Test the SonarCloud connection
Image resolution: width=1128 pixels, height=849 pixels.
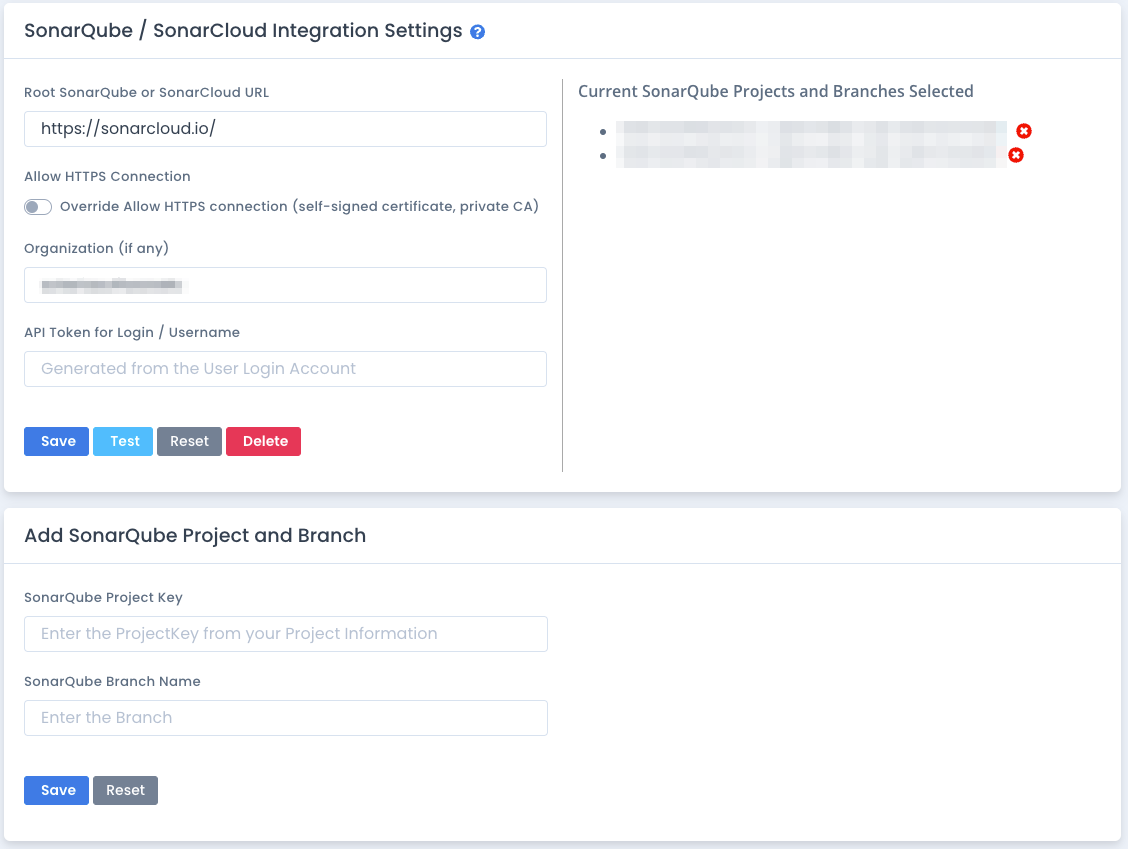point(123,442)
